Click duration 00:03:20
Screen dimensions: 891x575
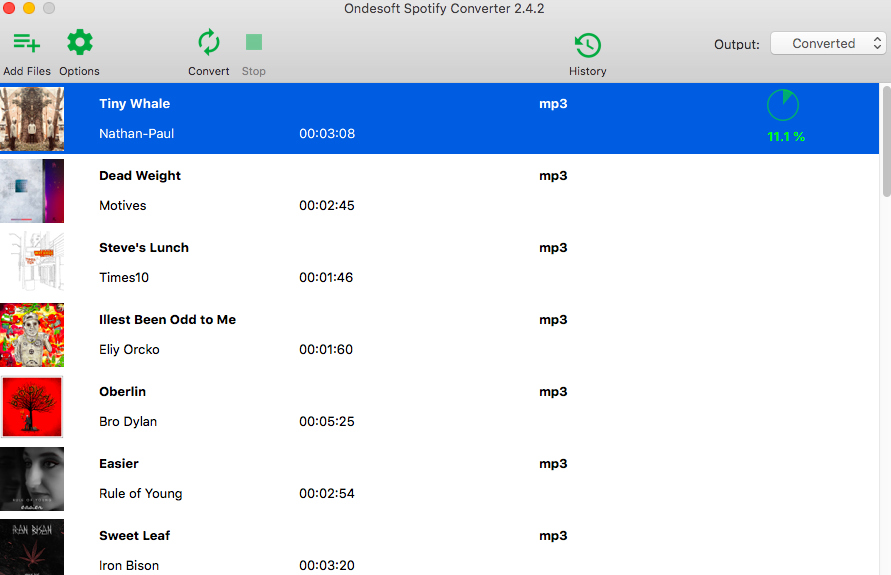(x=327, y=565)
